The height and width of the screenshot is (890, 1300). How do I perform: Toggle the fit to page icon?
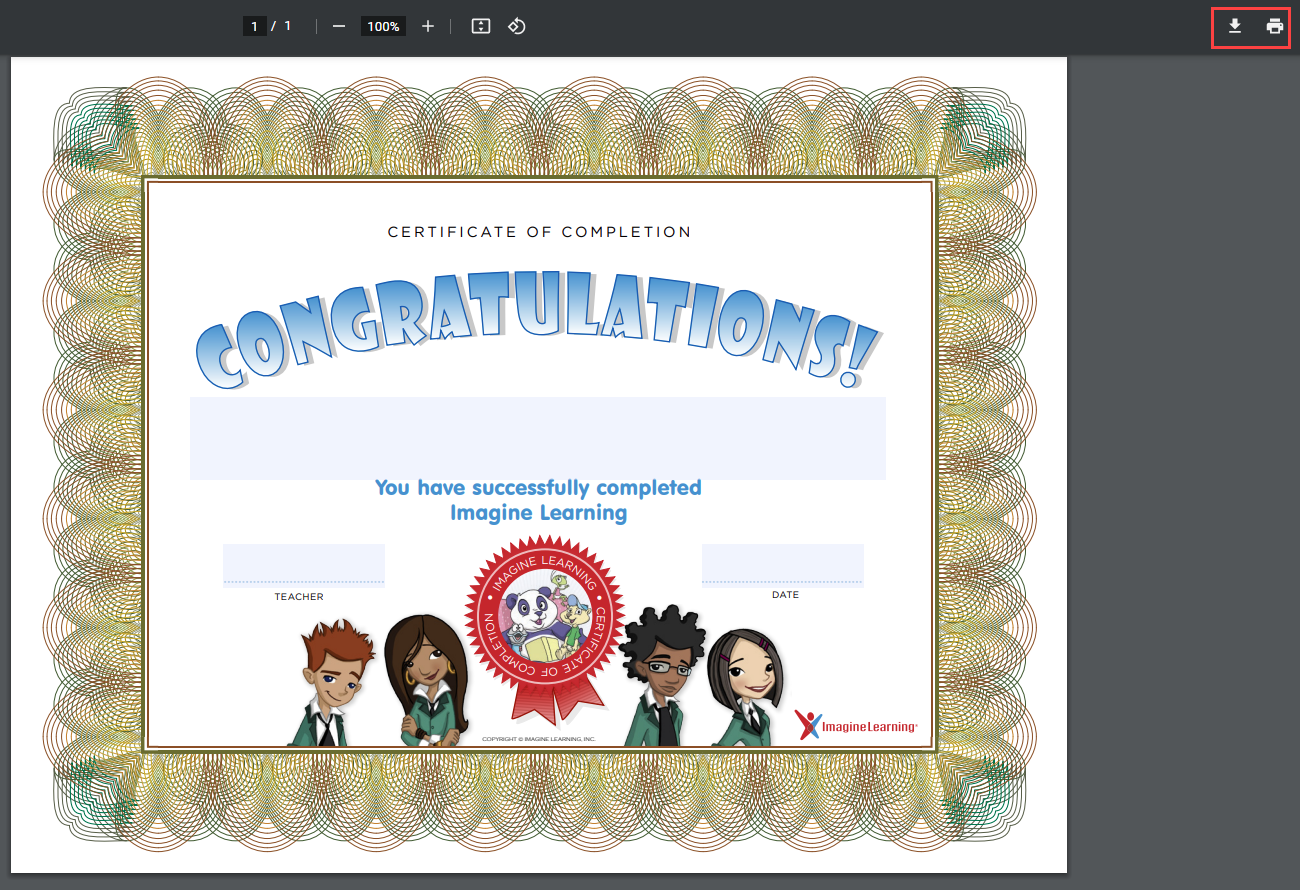point(481,26)
